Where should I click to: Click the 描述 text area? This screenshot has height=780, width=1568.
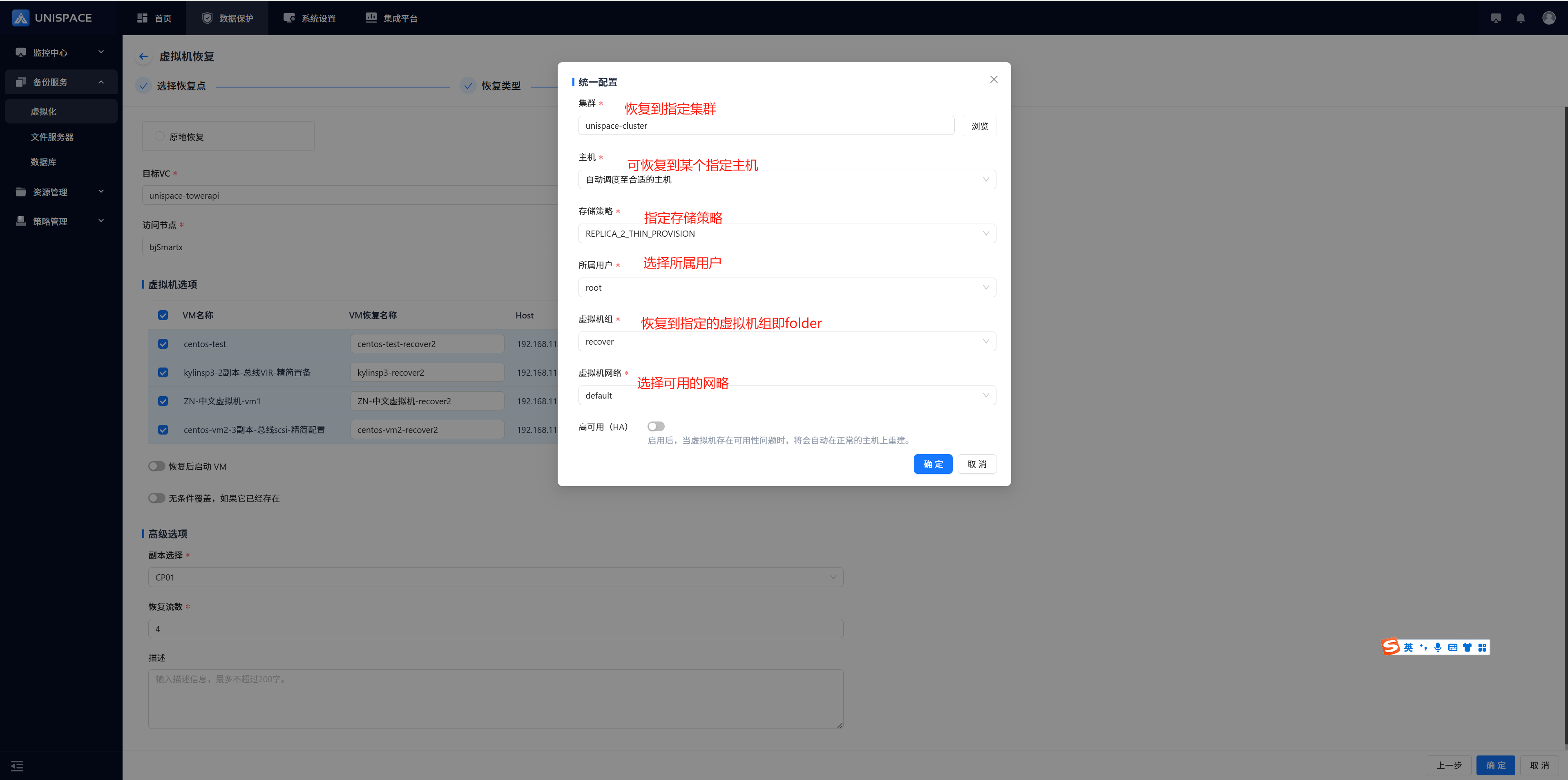click(496, 698)
